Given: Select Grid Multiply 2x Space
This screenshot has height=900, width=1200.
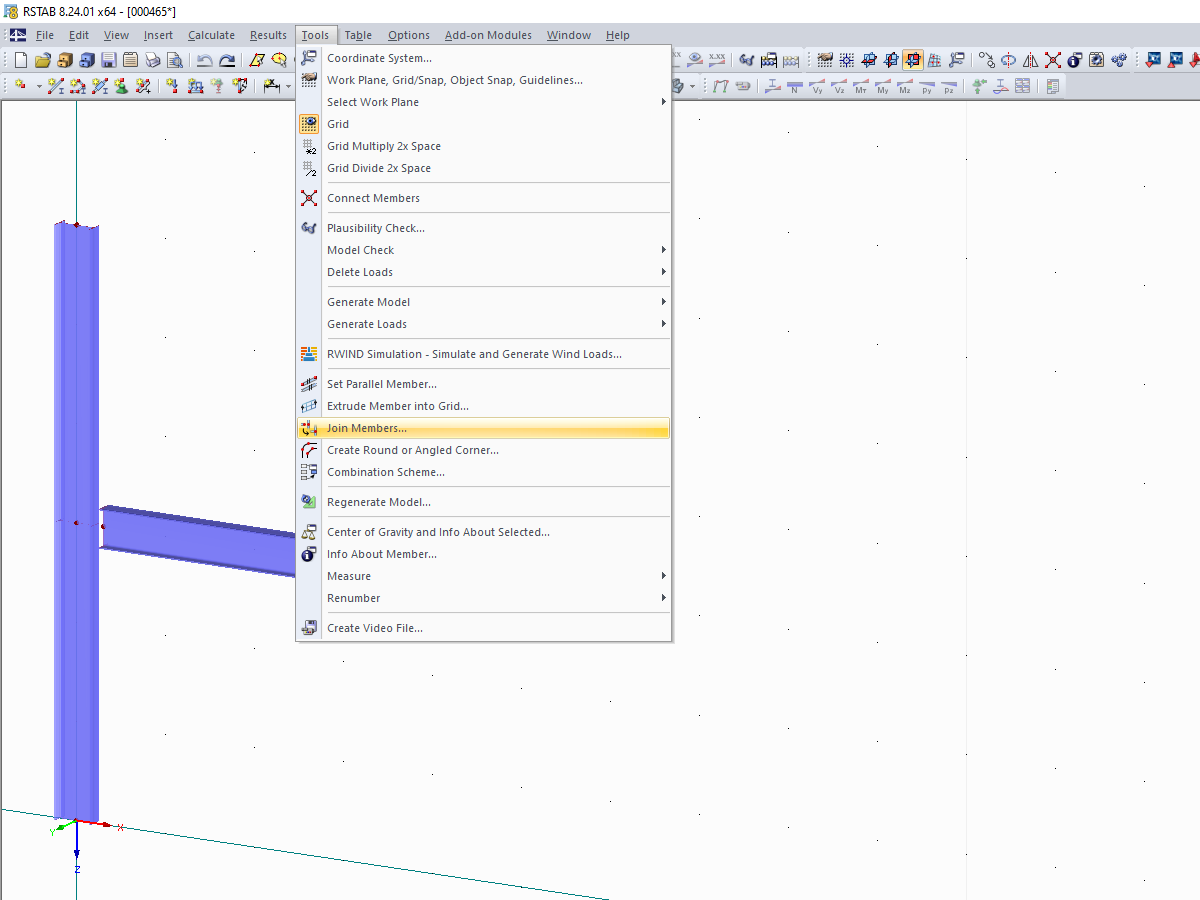Looking at the screenshot, I should (x=483, y=146).
